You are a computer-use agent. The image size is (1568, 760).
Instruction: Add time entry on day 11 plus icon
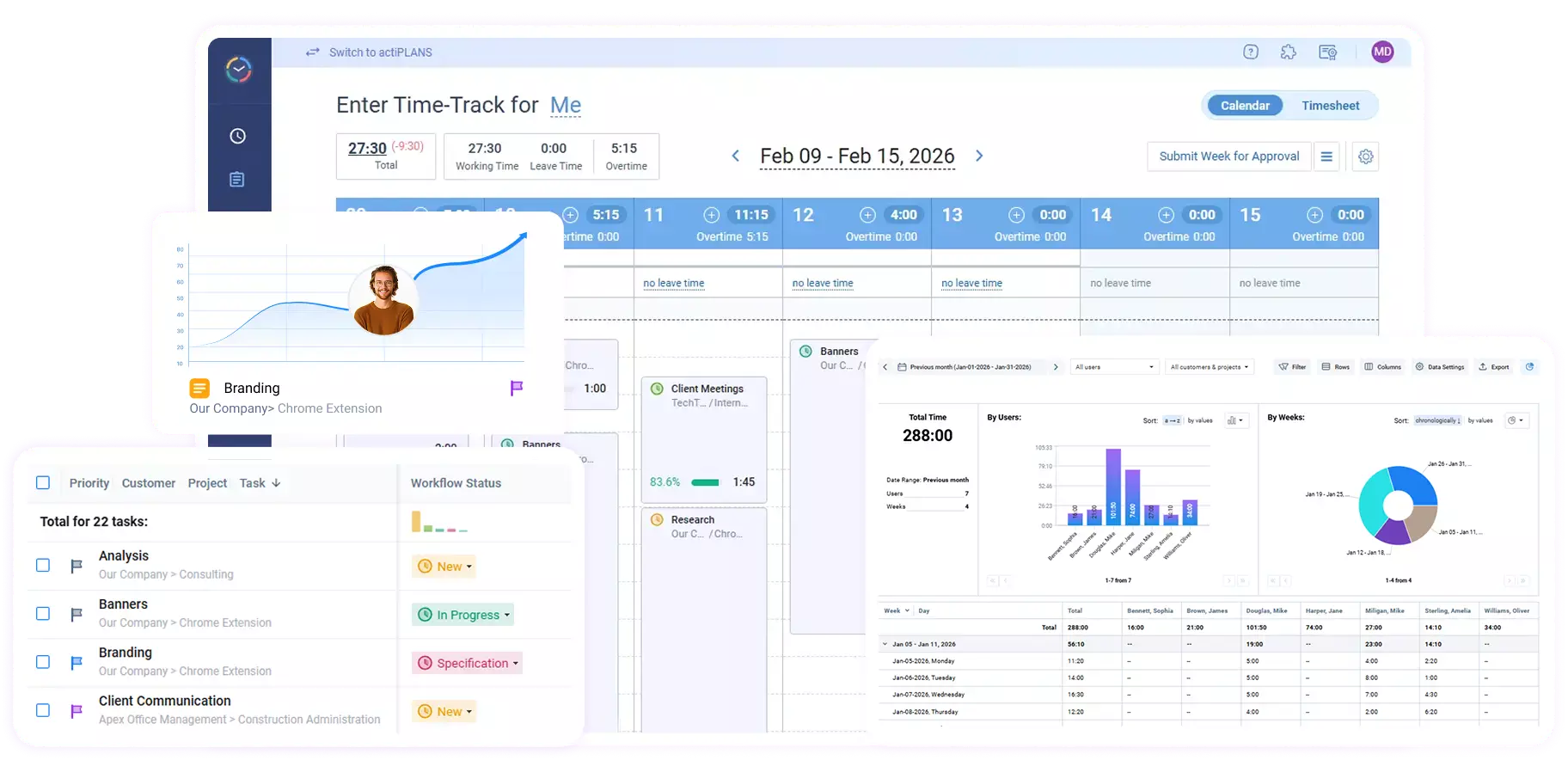[711, 215]
